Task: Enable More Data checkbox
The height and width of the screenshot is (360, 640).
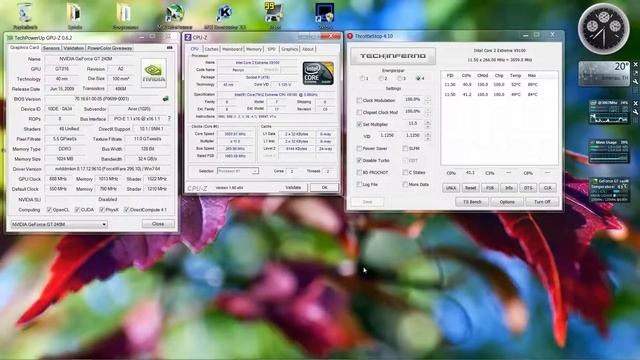Action: click(405, 184)
